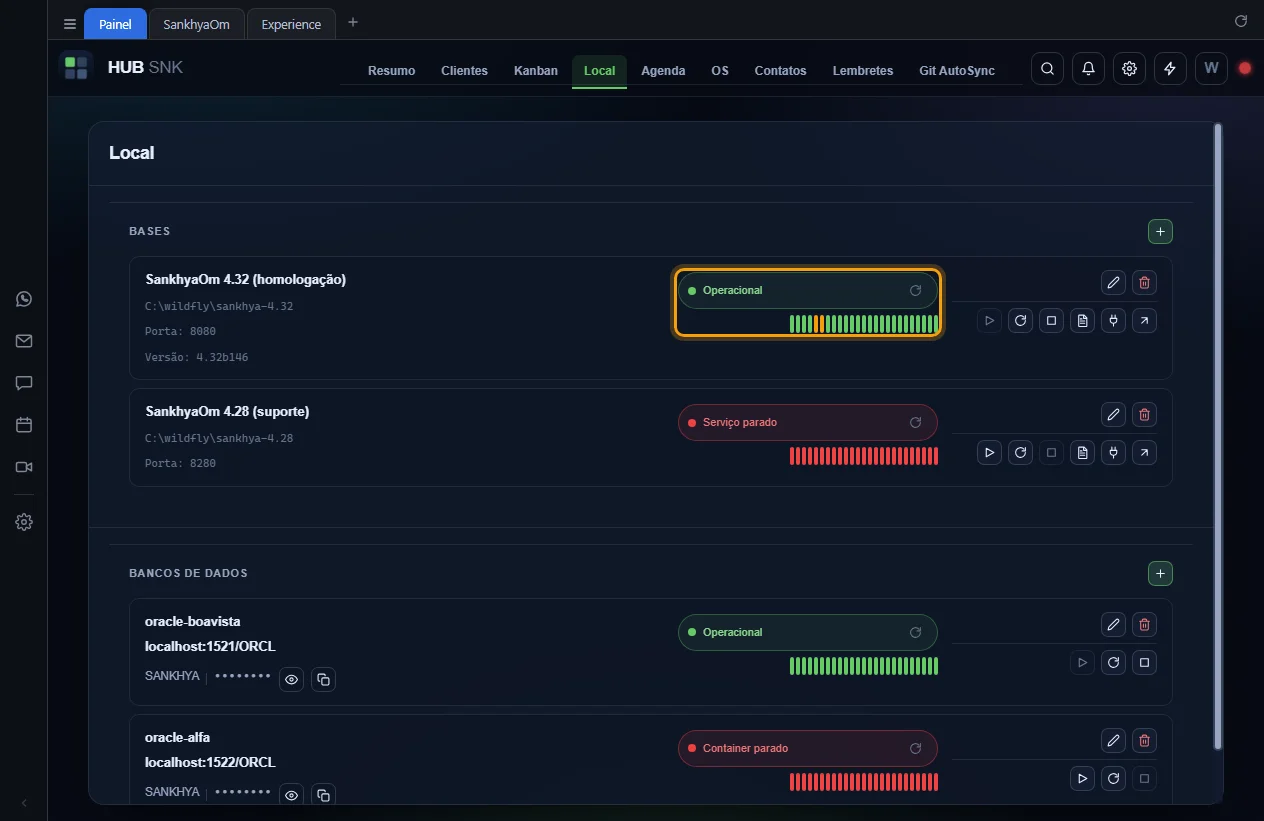1264x821 pixels.
Task: Click plug icon for SankhyaOm 4.28
Action: [x=1113, y=453]
